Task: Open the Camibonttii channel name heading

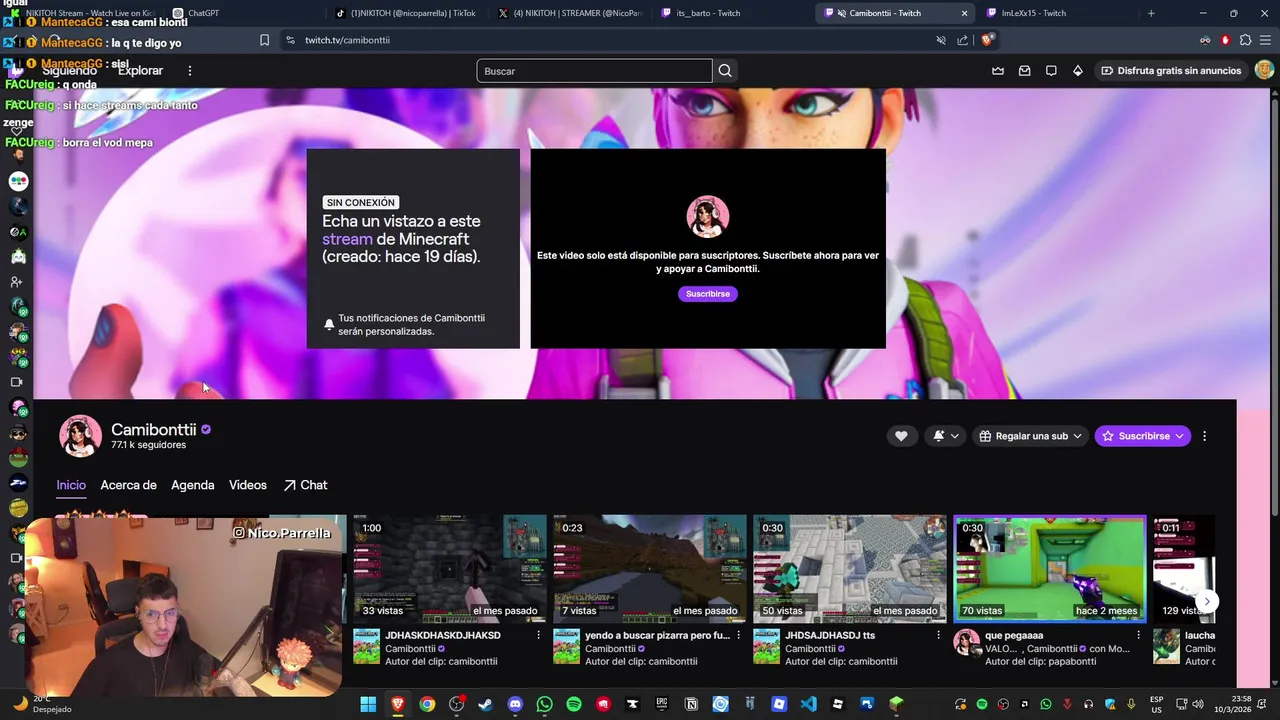Action: (x=153, y=429)
